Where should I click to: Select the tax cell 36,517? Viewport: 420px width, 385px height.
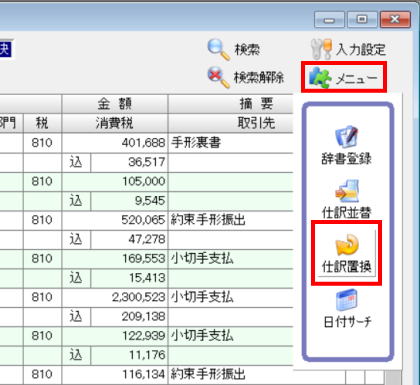(x=129, y=162)
